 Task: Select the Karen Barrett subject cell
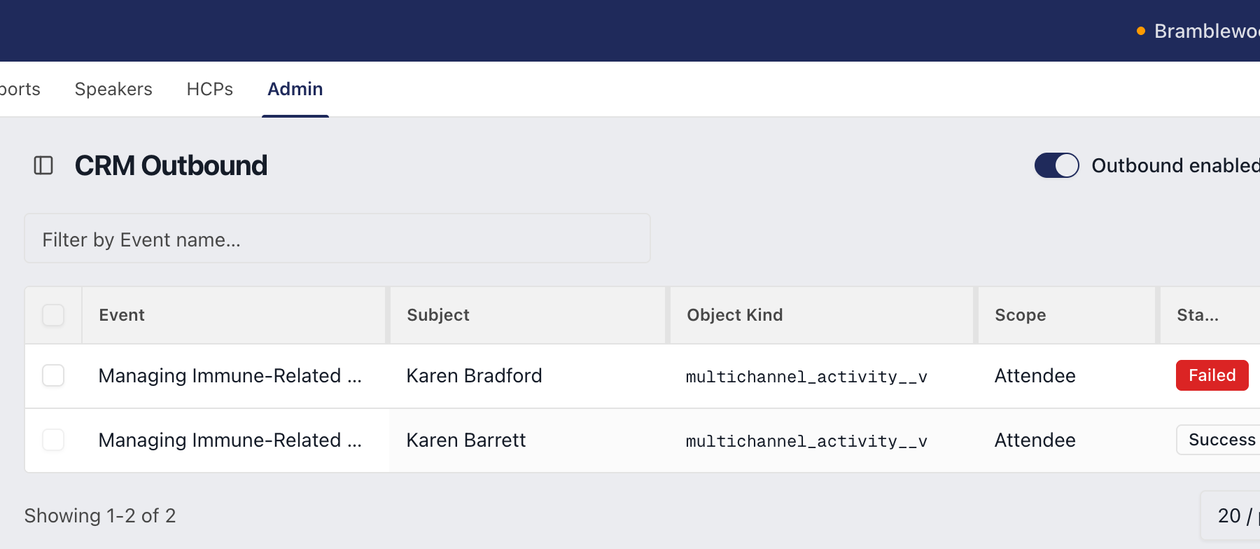pyautogui.click(x=466, y=440)
